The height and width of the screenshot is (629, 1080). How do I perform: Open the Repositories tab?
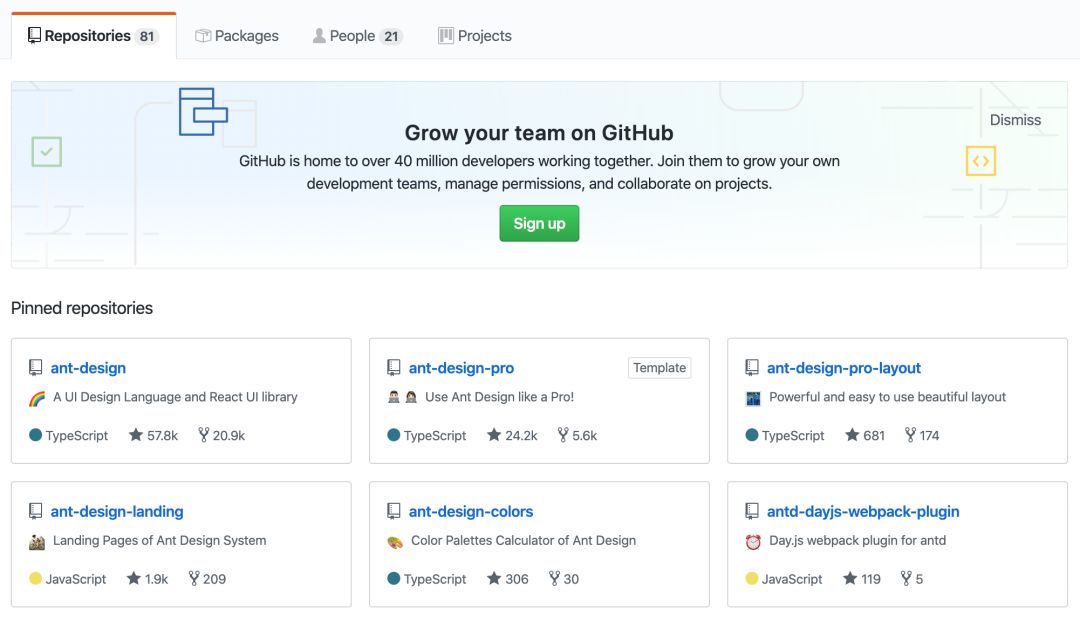[94, 36]
